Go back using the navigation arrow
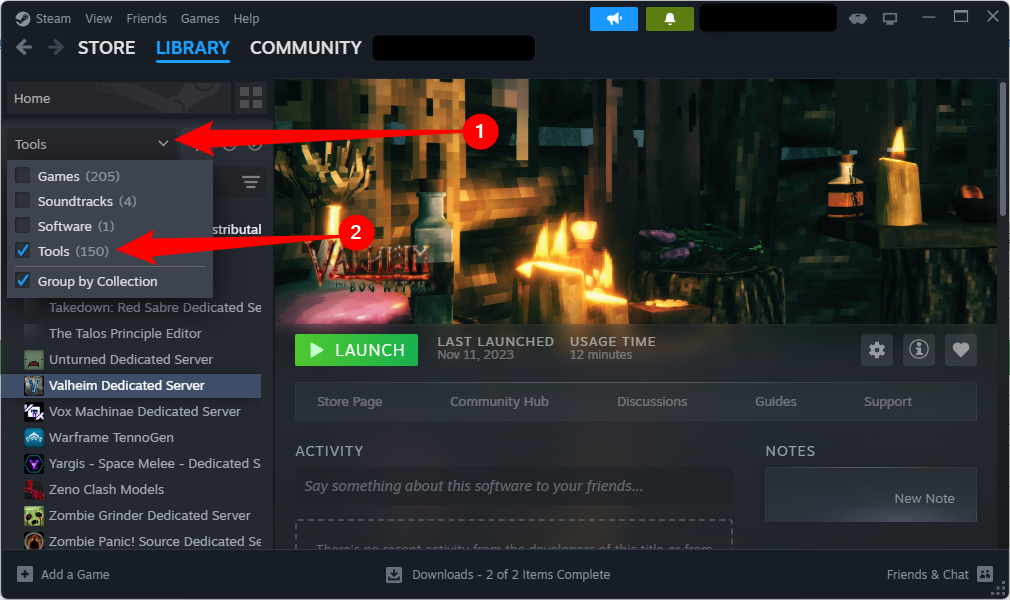 [x=23, y=47]
